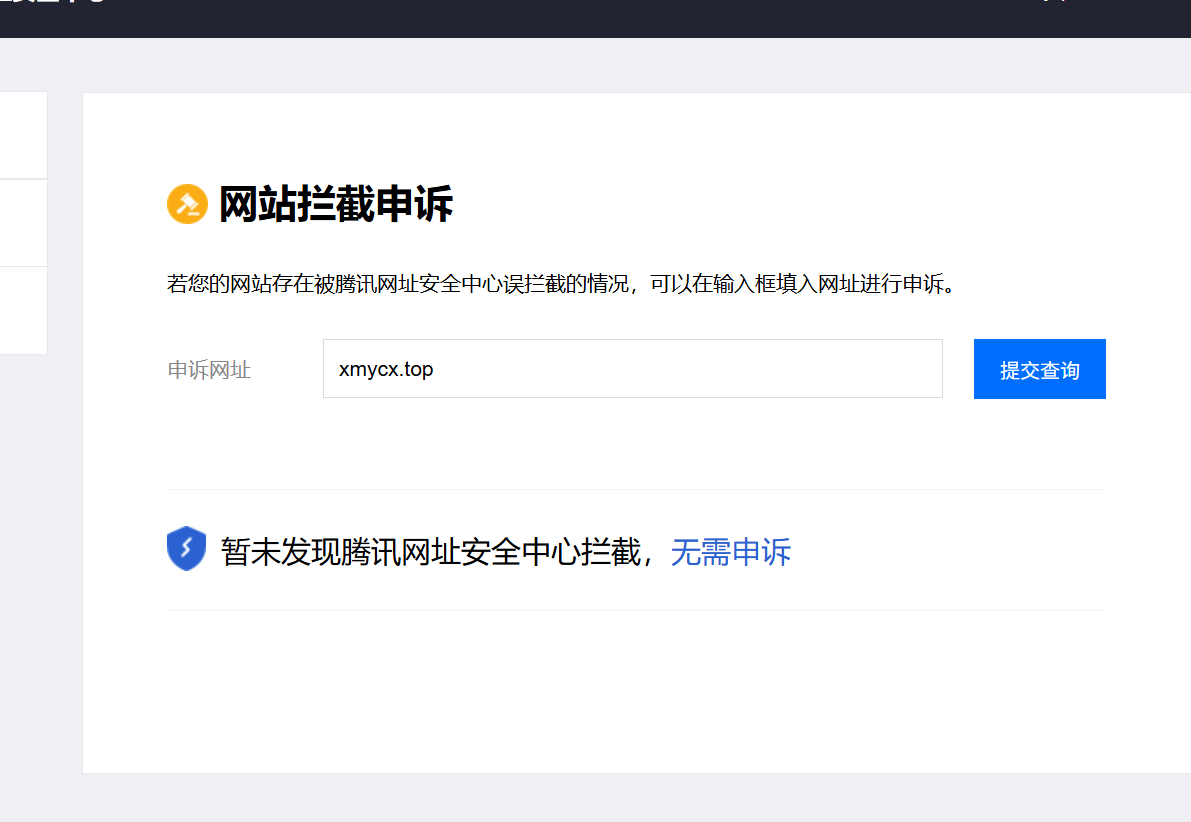Viewport: 1191px width, 822px height.
Task: Open the 无需申诉 link
Action: coord(731,552)
